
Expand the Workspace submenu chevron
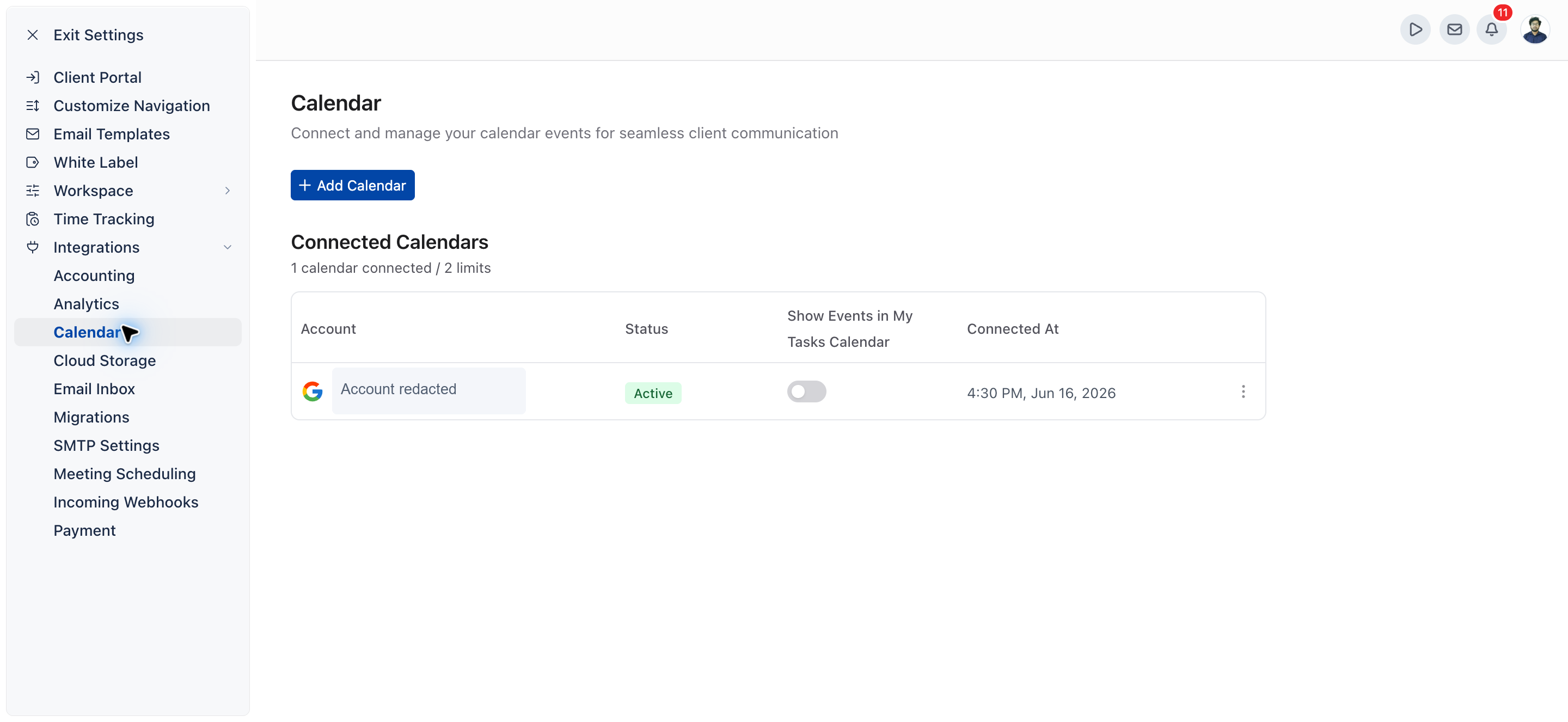coord(227,191)
